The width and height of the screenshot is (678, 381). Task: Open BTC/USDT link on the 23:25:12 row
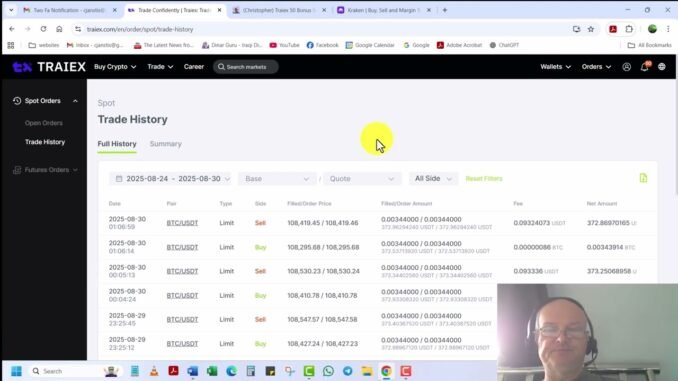[x=182, y=344]
